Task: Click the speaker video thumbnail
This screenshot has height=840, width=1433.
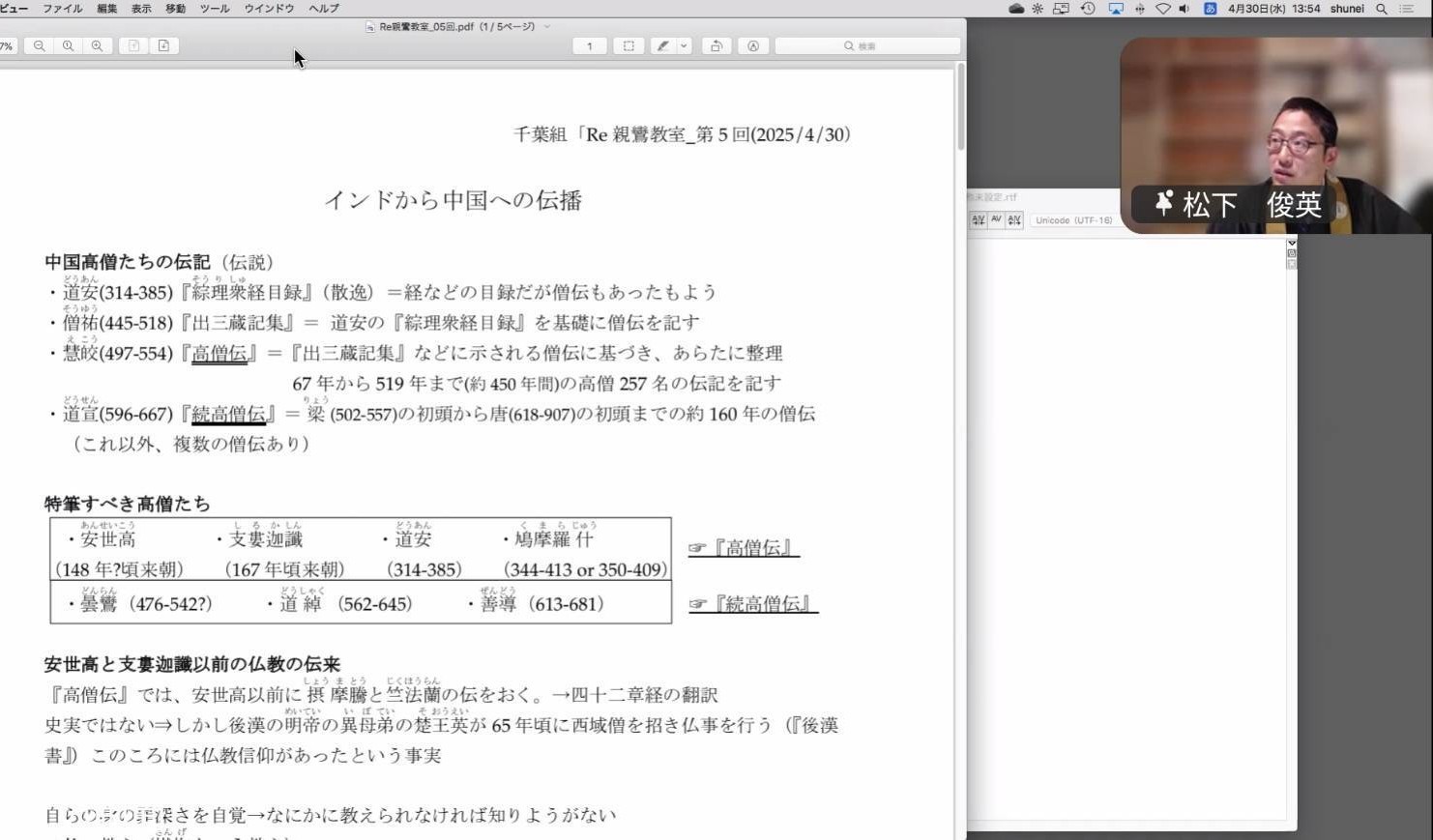Action: (x=1276, y=135)
